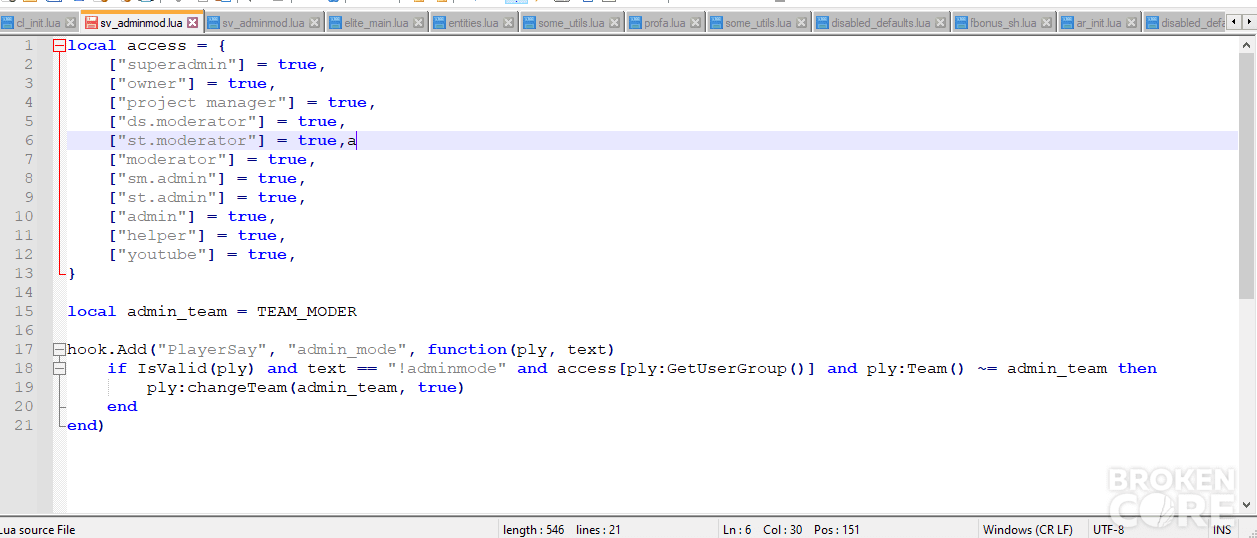Close the unsaved sv_adminmod.lua tab via red X

pyautogui.click(x=193, y=22)
